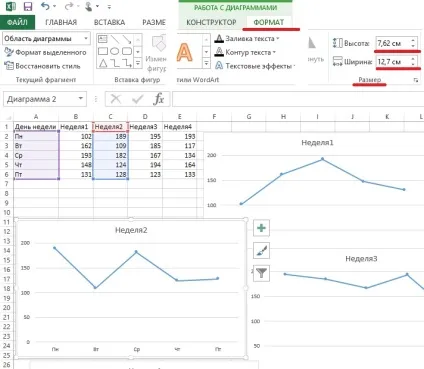The width and height of the screenshot is (424, 369).
Task: Choose the orange WordArt style A
Action: [x=184, y=53]
